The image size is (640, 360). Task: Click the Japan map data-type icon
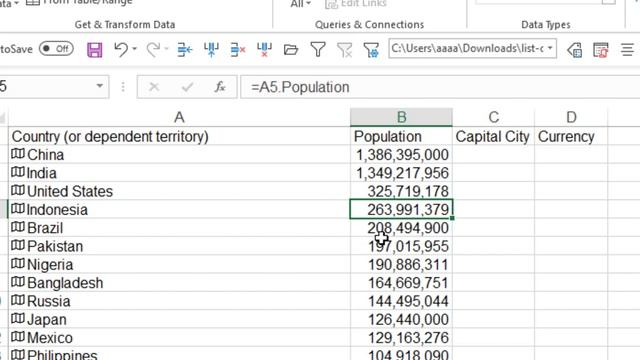coord(18,319)
